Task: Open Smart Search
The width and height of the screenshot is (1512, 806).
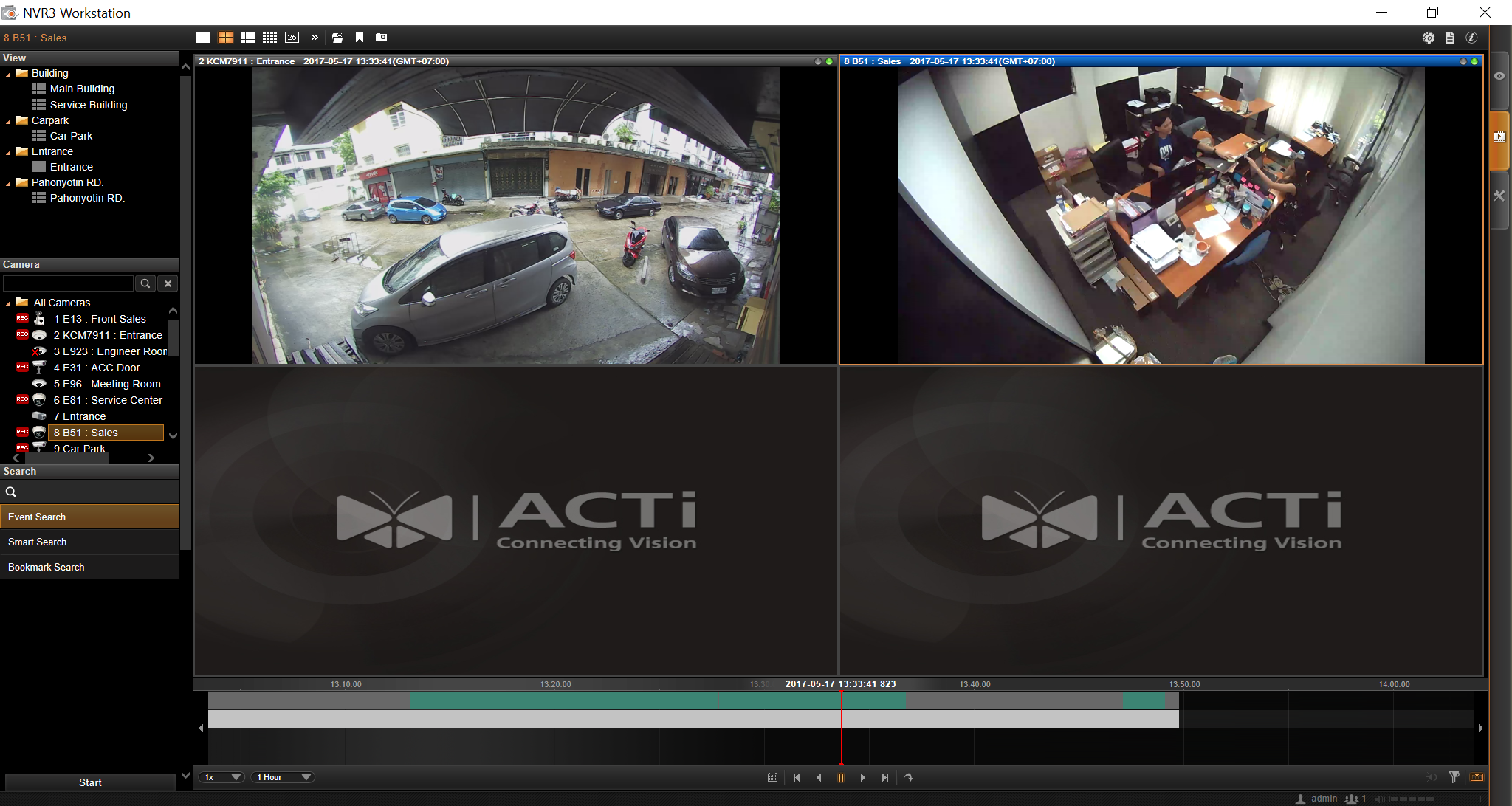Action: [x=89, y=542]
